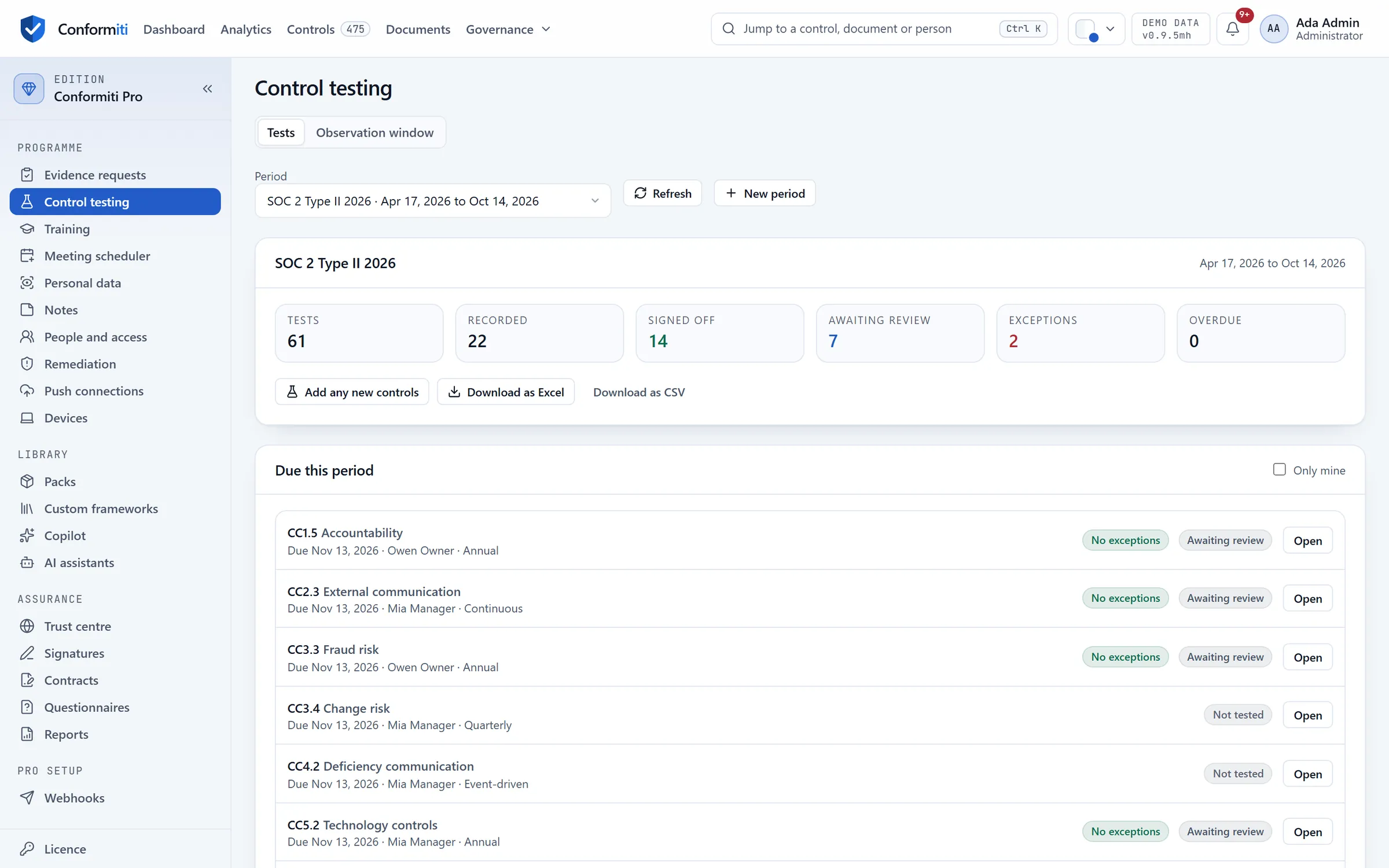Click CC5.2 Technology controls title

click(362, 825)
